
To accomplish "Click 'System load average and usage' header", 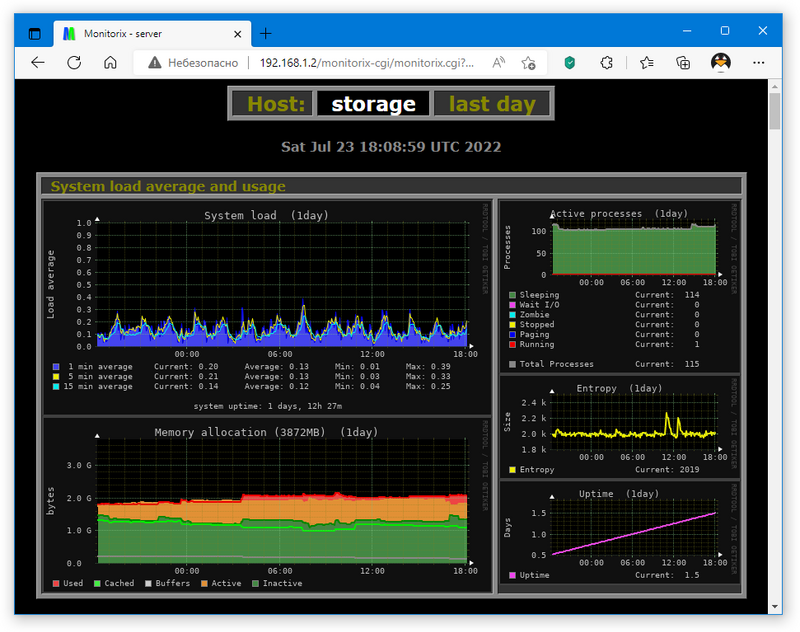I will pos(168,186).
